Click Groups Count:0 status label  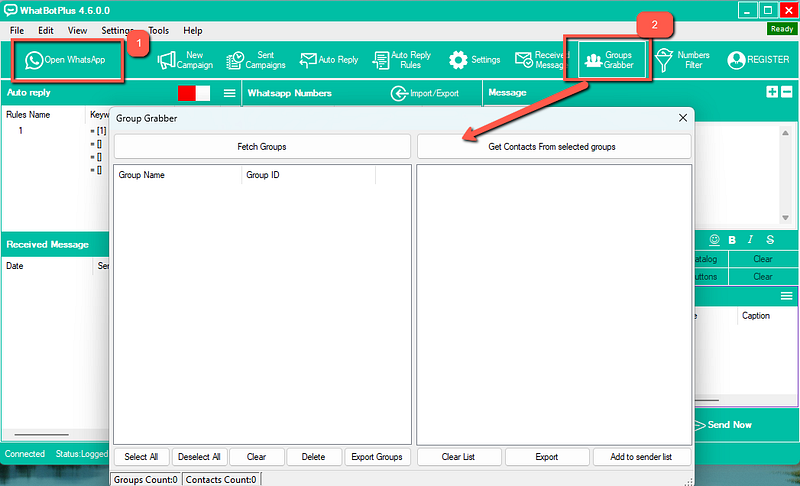pyautogui.click(x=145, y=479)
